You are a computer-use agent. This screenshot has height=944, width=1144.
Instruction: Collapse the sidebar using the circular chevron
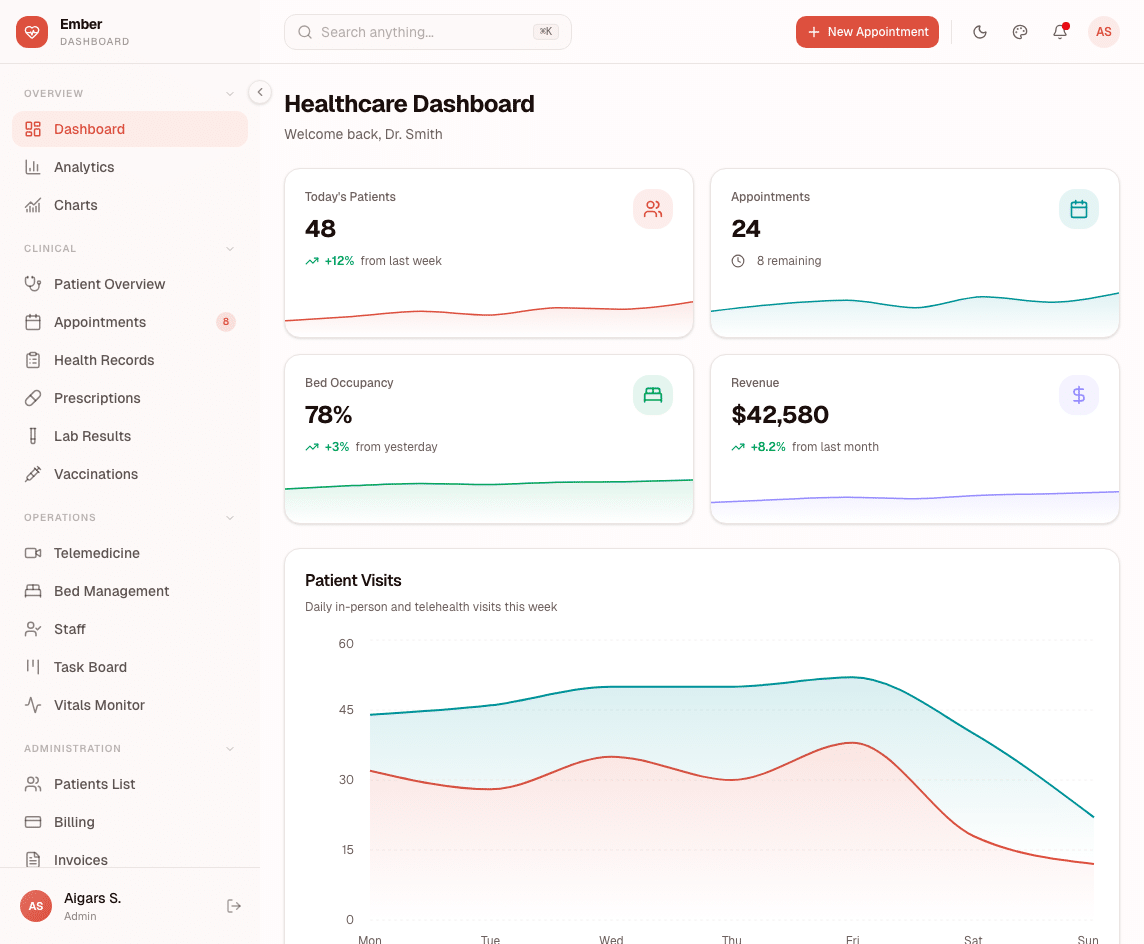point(259,92)
